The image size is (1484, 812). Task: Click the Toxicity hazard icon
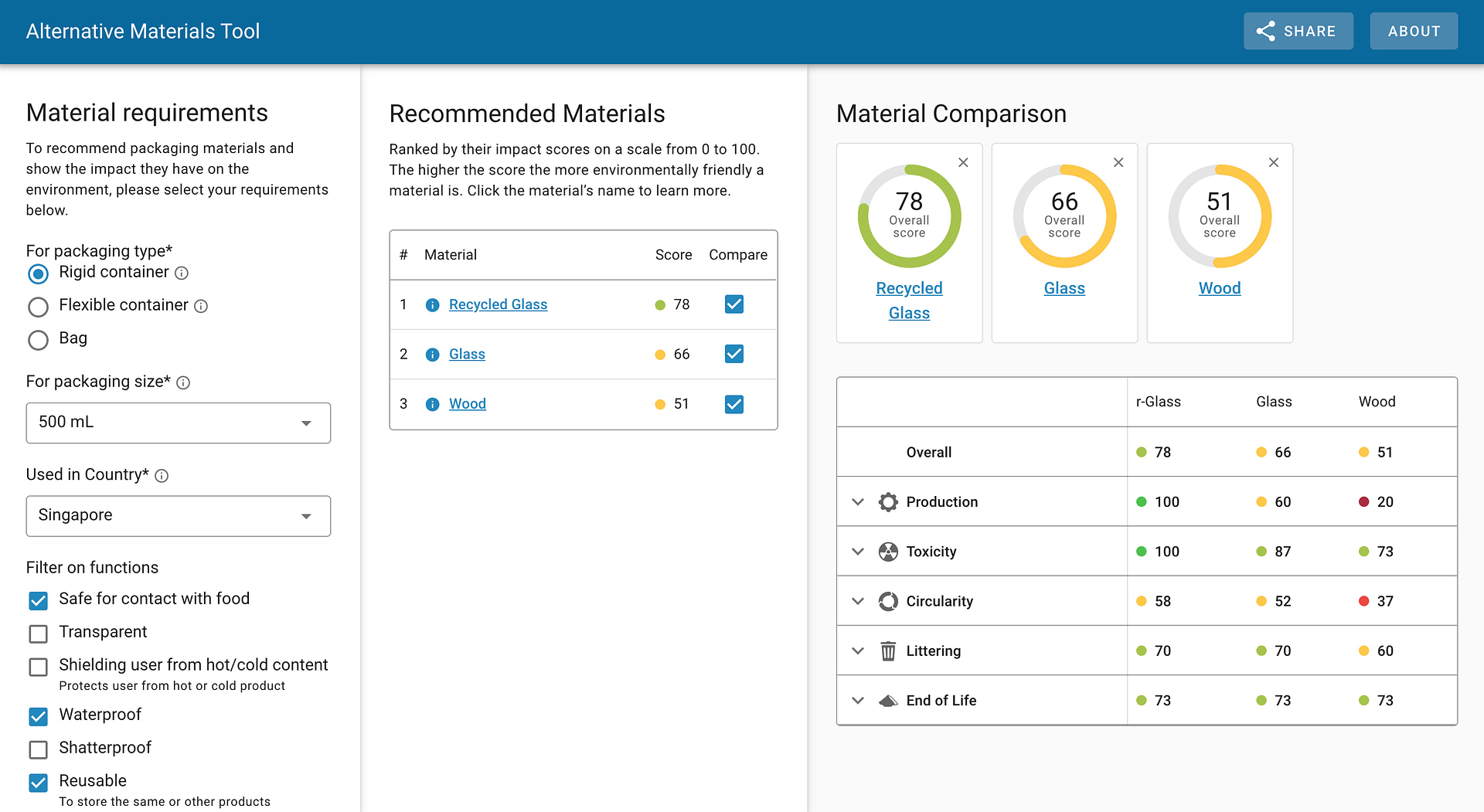point(888,552)
